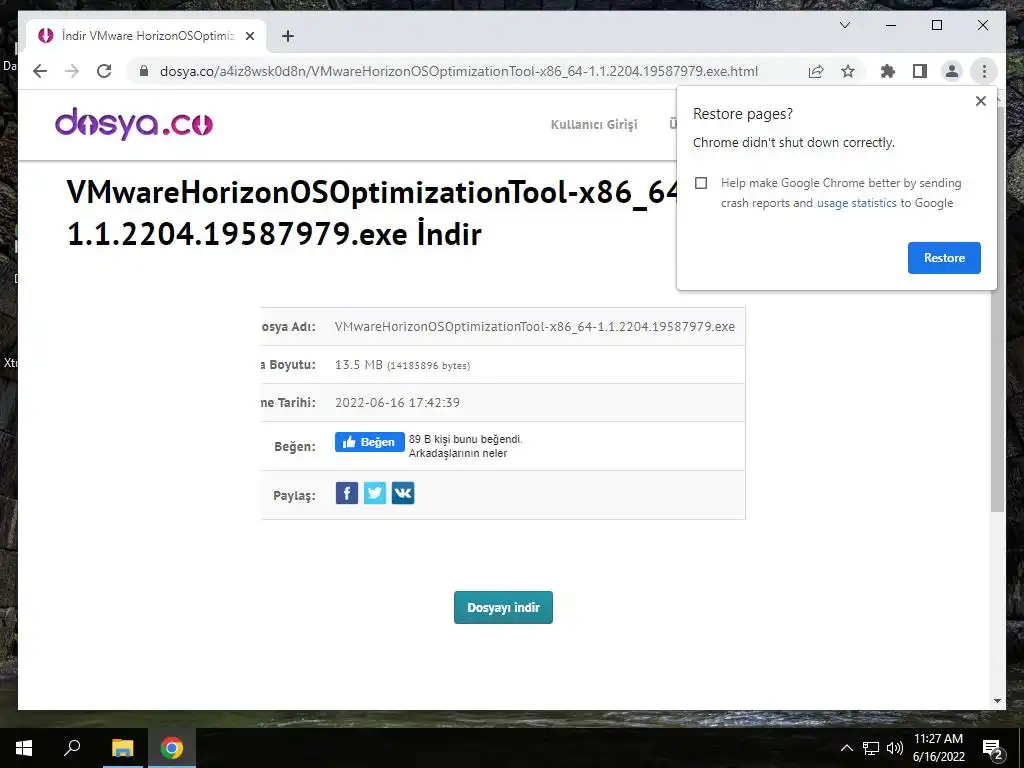Share this page using the share icon

tap(816, 71)
